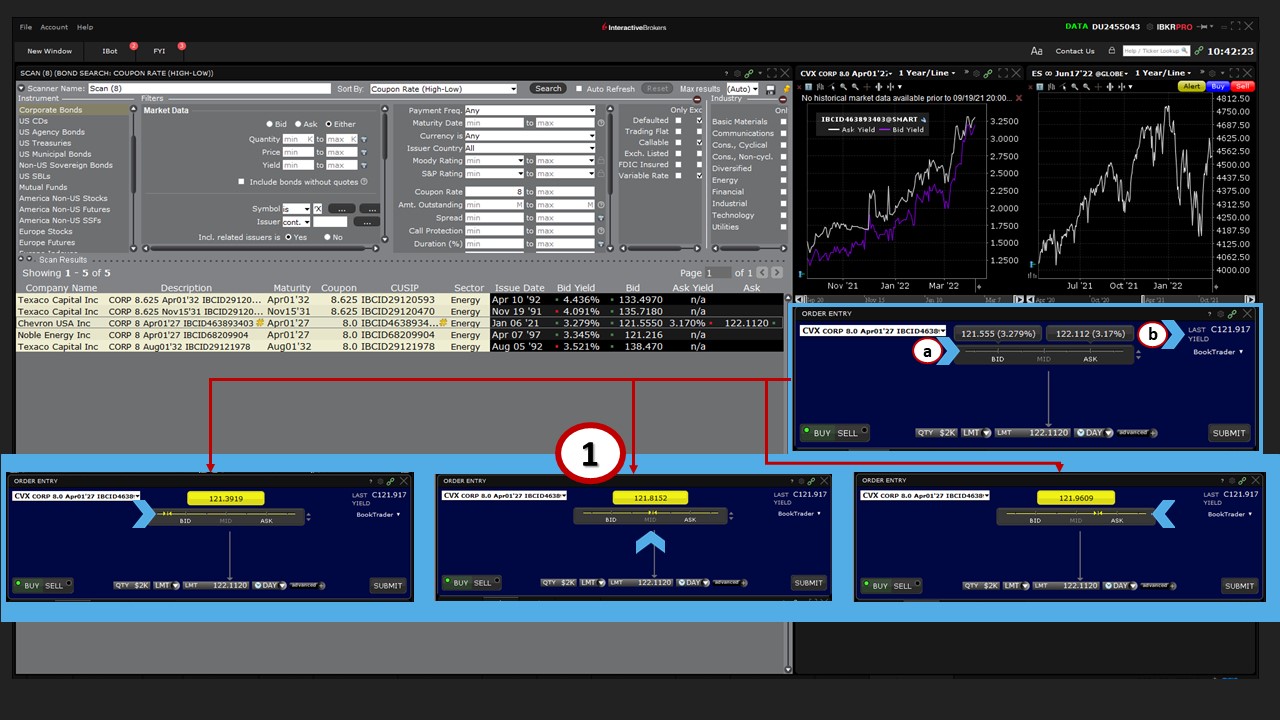Open the Sort By dropdown
1280x720 pixels.
click(x=443, y=89)
